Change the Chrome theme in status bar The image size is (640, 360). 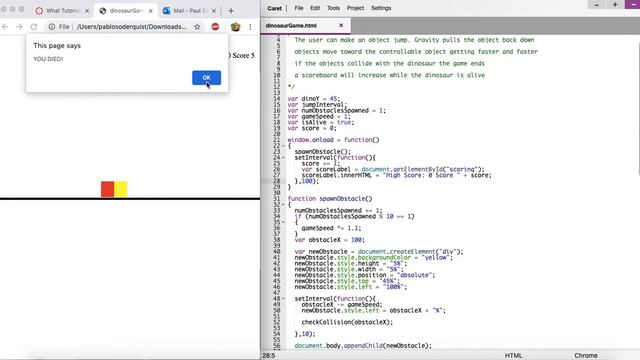click(x=586, y=356)
